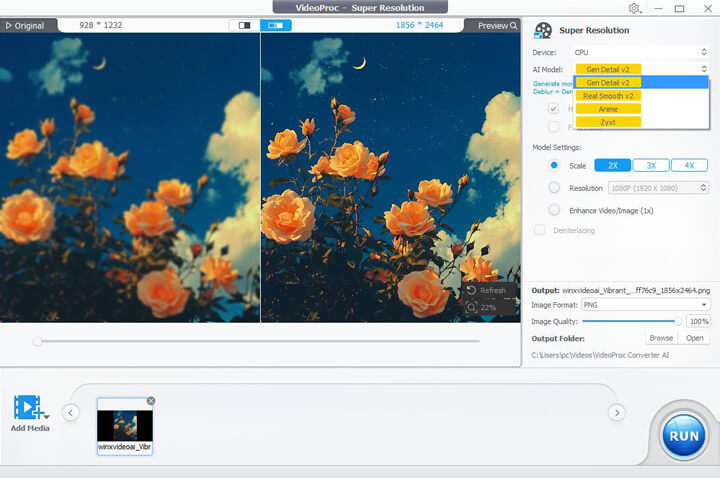Screen dimensions: 720x478
Task: Select the side-by-side split view icon
Action: coord(275,25)
